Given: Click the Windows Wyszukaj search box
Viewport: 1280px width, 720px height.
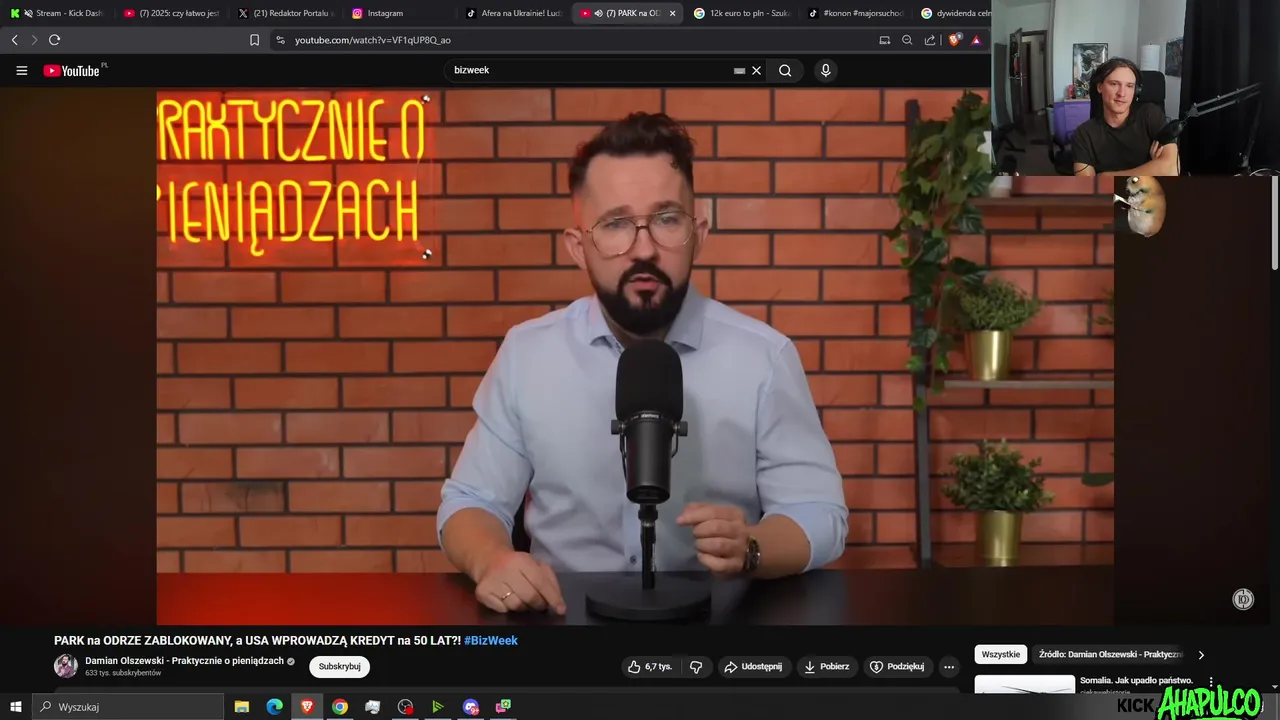Looking at the screenshot, I should point(128,707).
